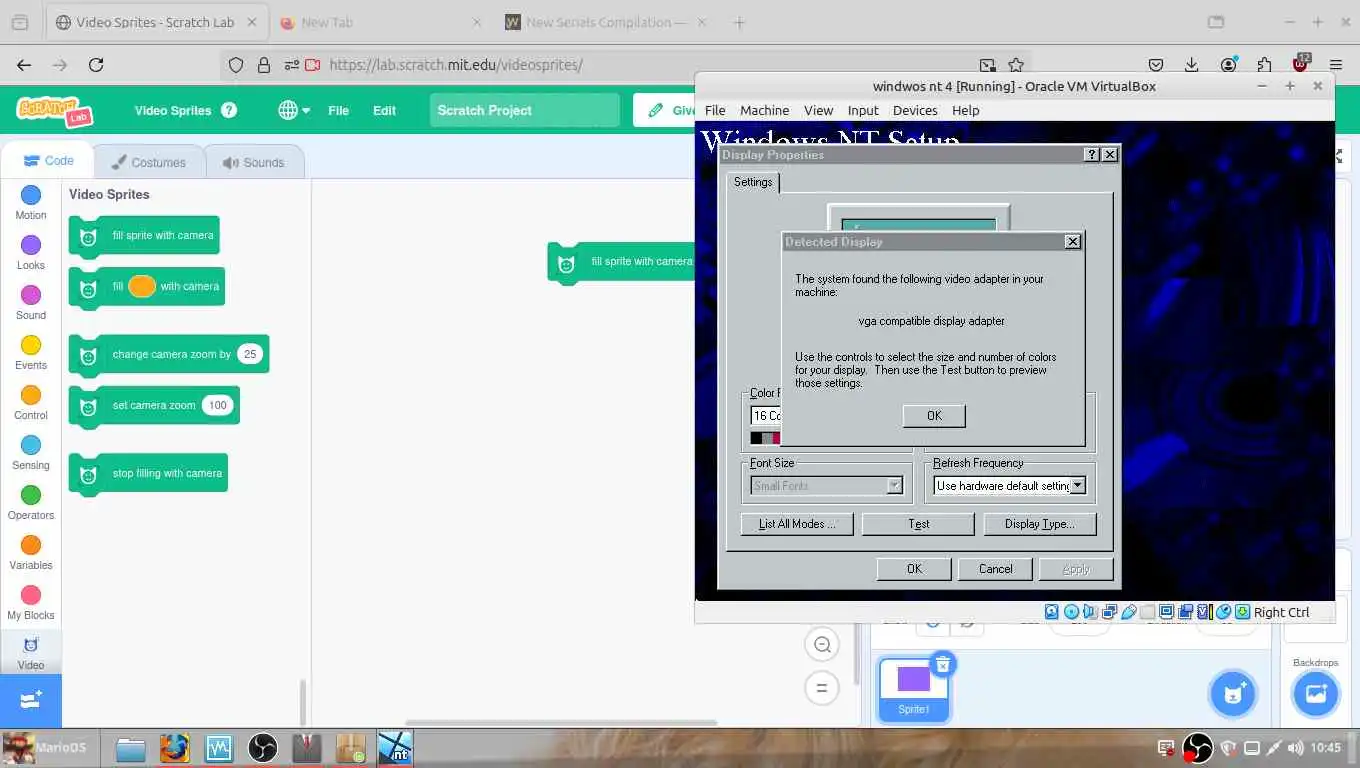Screen dimensions: 1360x768
Task: Open the add extension button
Action: click(x=31, y=700)
